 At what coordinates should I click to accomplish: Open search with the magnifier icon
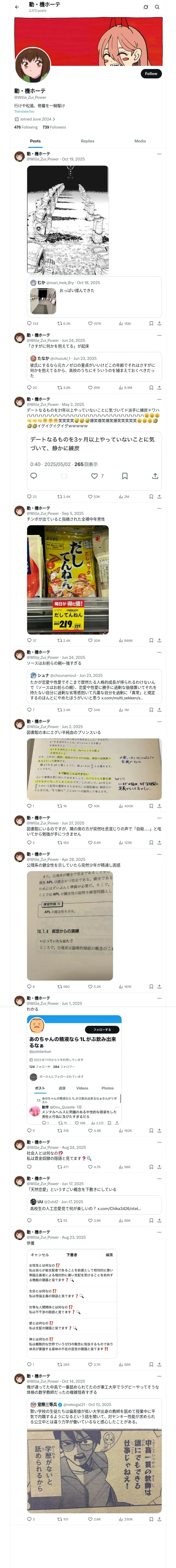[x=157, y=7]
